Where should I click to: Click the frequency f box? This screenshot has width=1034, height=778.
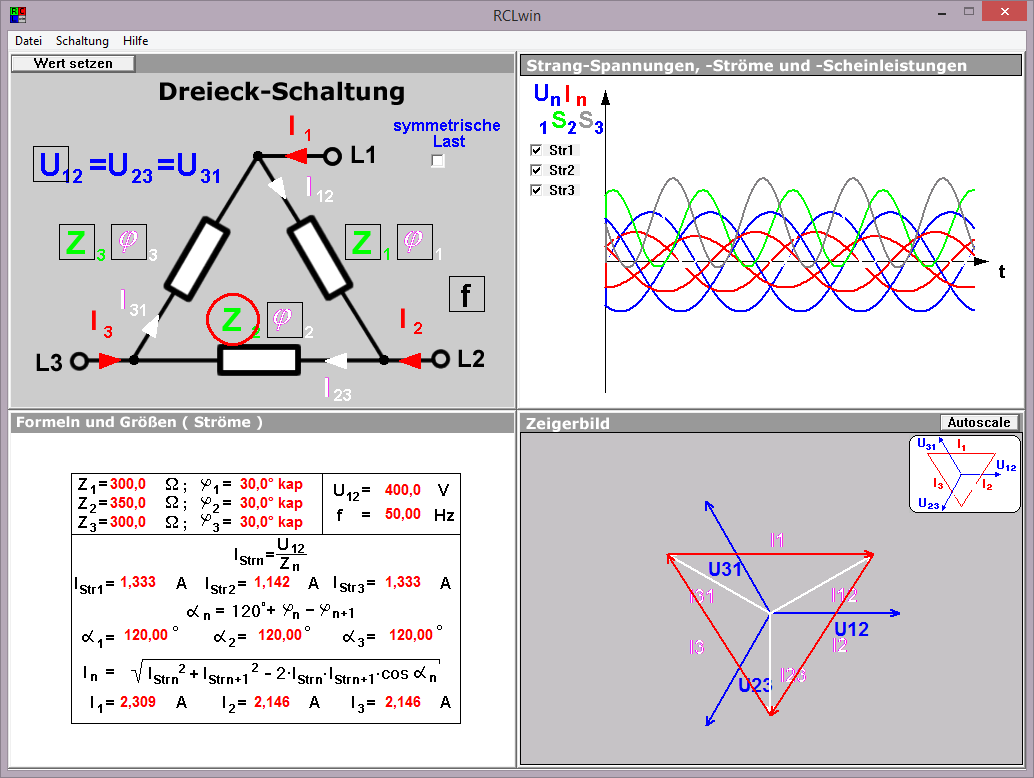[466, 294]
